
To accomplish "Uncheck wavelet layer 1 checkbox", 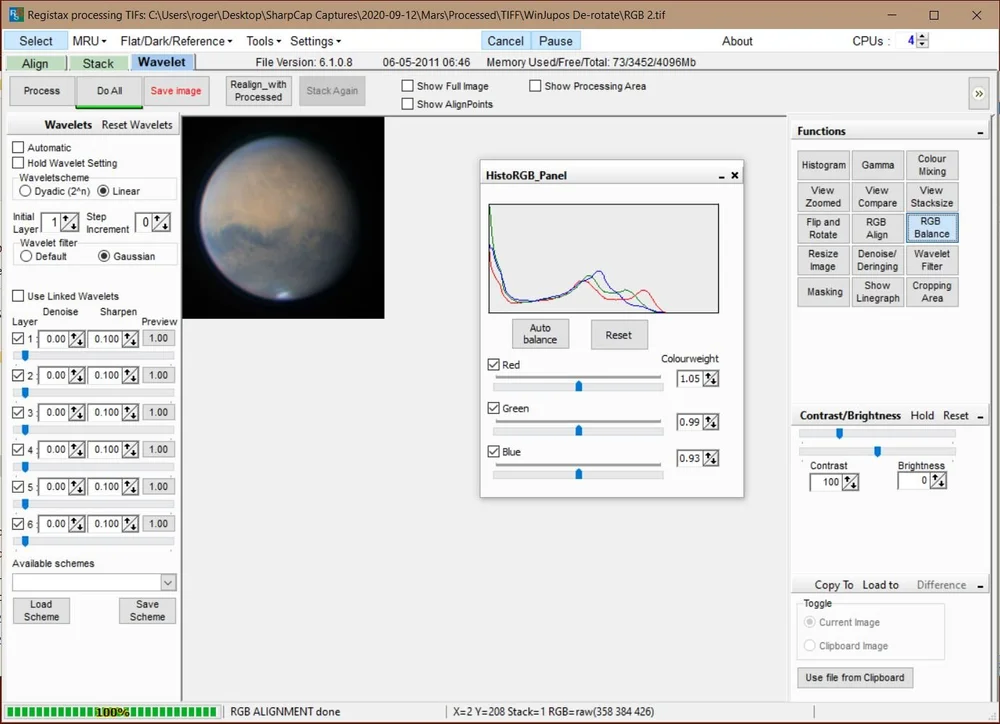I will [x=18, y=339].
